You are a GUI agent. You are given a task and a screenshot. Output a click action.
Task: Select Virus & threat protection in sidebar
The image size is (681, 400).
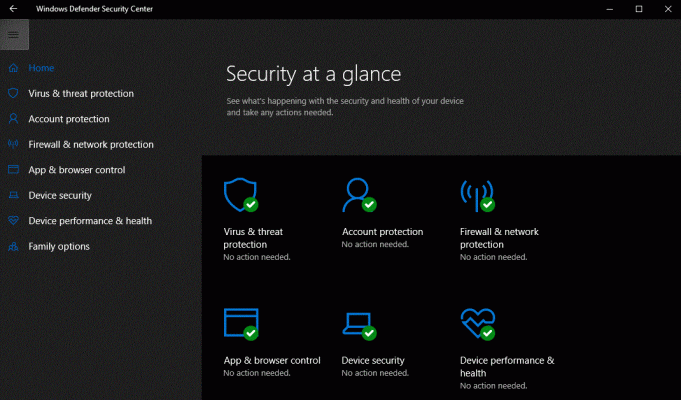[x=81, y=93]
